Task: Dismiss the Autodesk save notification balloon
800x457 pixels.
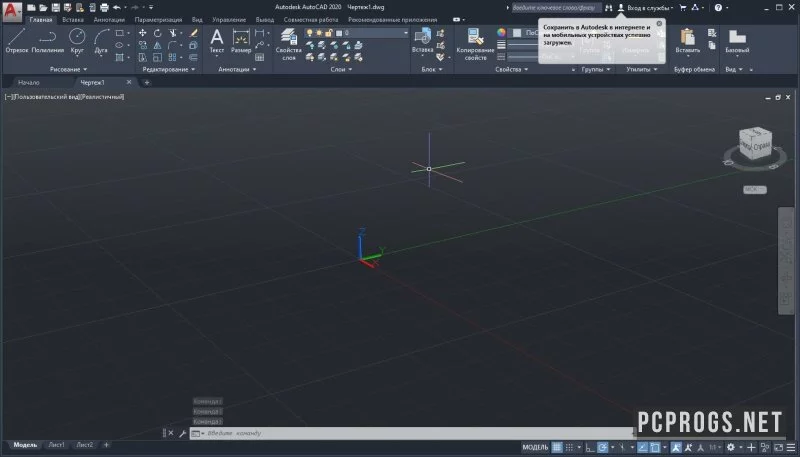Action: (659, 23)
